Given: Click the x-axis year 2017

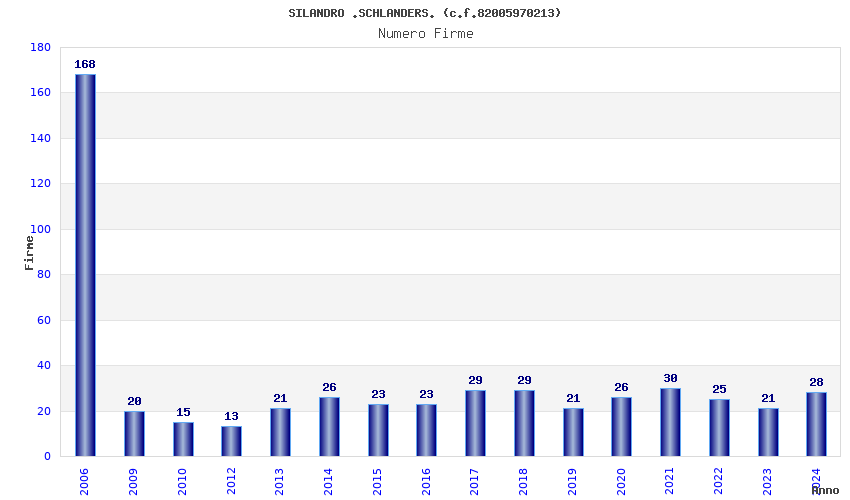Looking at the screenshot, I should point(474,482).
